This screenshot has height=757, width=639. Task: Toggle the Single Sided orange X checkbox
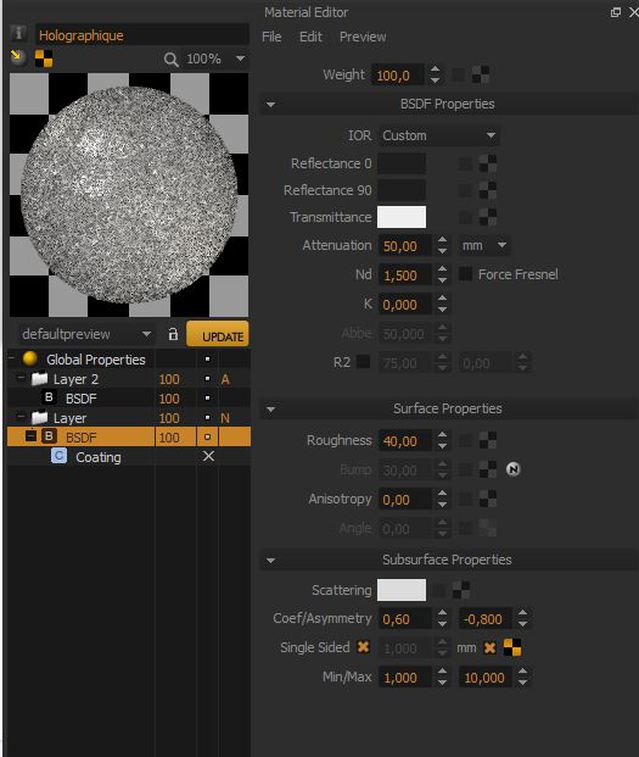363,647
